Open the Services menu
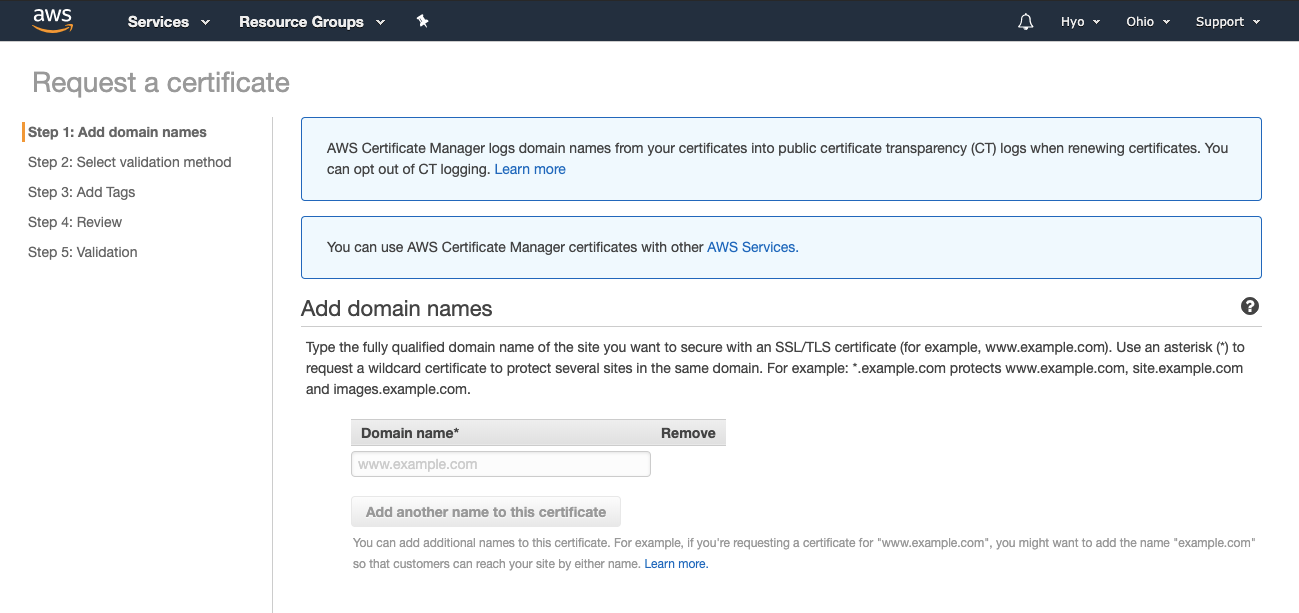Screen dimensions: 1299x613 tap(167, 21)
